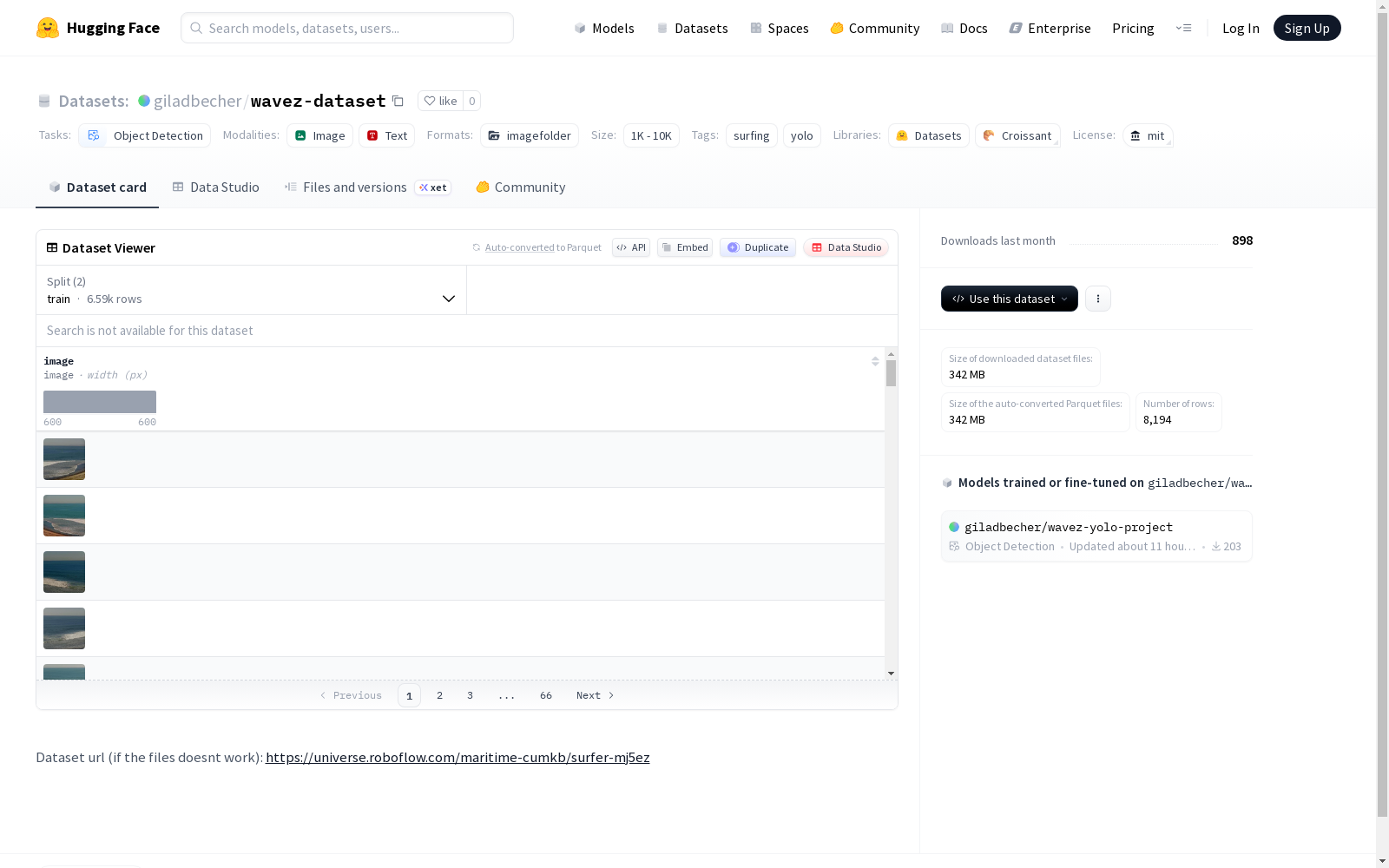This screenshot has height=868, width=1389.
Task: Open the fourth image thumbnail in the viewer
Action: point(64,628)
